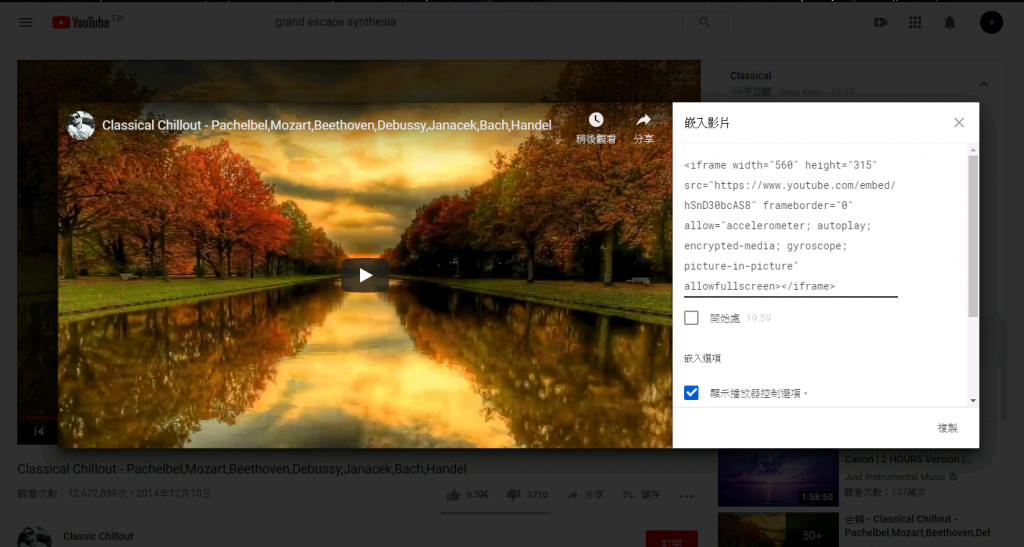This screenshot has height=547, width=1024.
Task: Click Just Instrumental Music channel name
Action: [x=895, y=477]
